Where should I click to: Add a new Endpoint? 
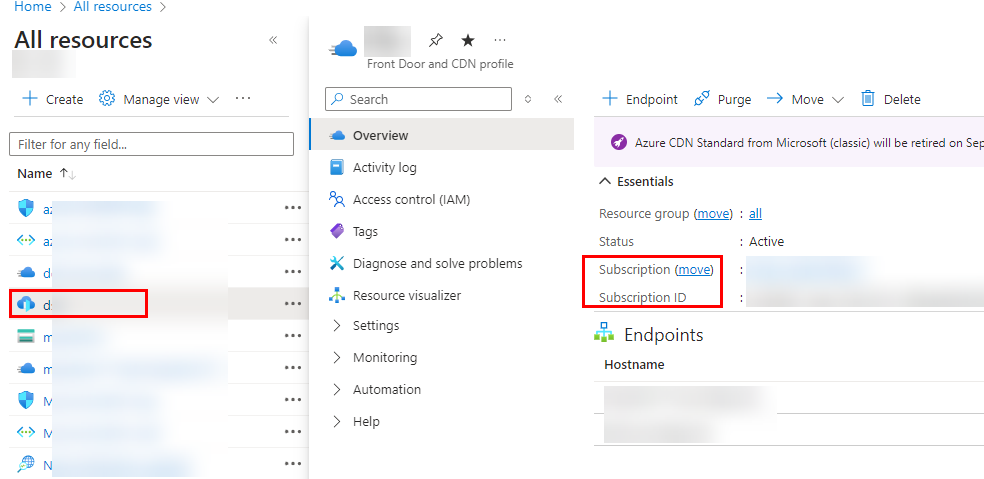(x=640, y=99)
